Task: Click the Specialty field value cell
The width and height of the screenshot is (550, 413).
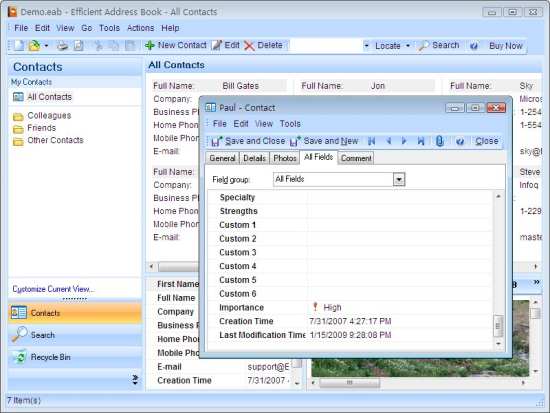Action: pyautogui.click(x=400, y=198)
